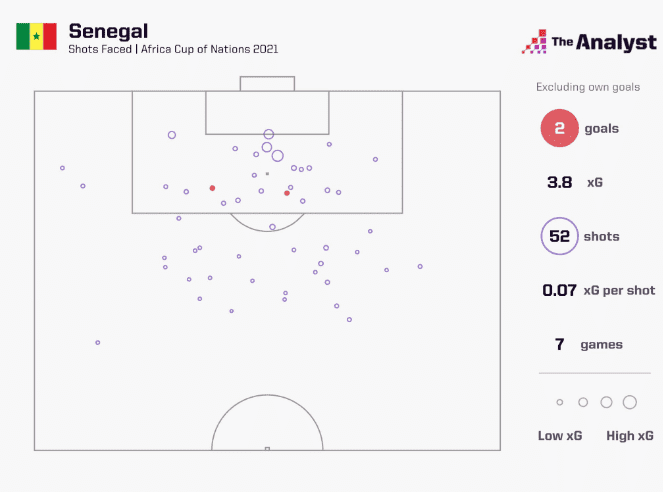The height and width of the screenshot is (492, 663).
Task: Click the goal frame at top of pitch
Action: tap(267, 84)
